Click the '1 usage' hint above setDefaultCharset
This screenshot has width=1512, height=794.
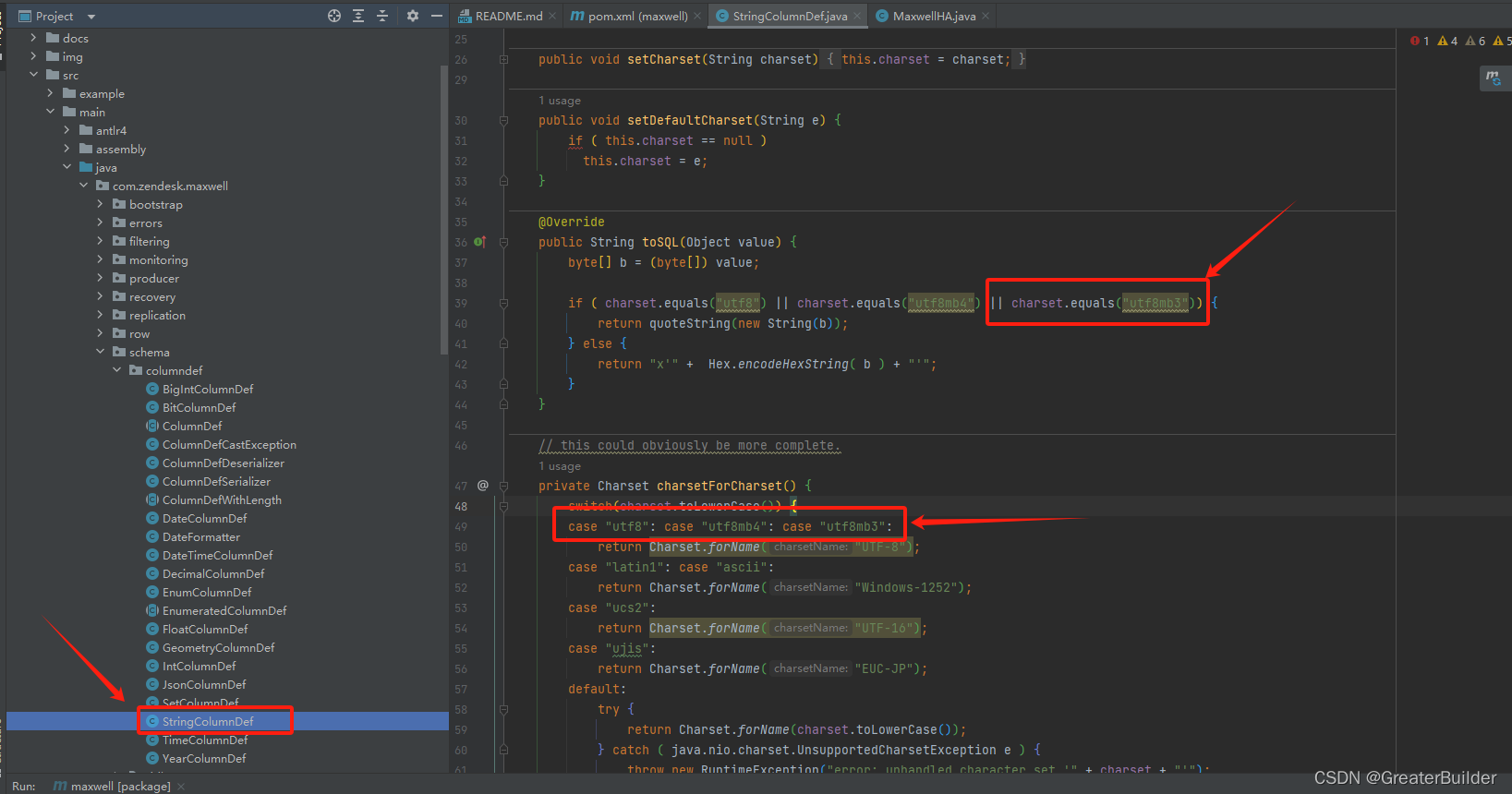pyautogui.click(x=560, y=101)
